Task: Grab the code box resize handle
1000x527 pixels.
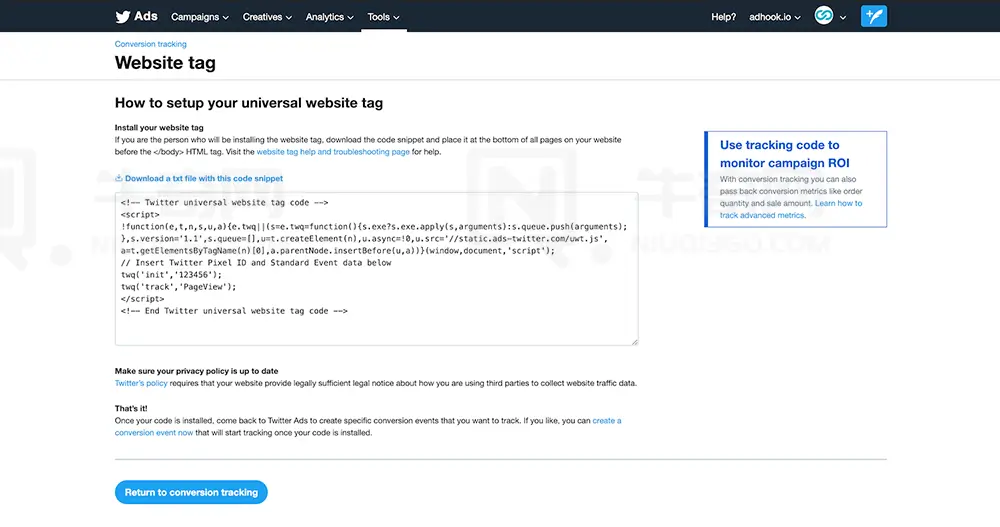Action: coord(635,342)
